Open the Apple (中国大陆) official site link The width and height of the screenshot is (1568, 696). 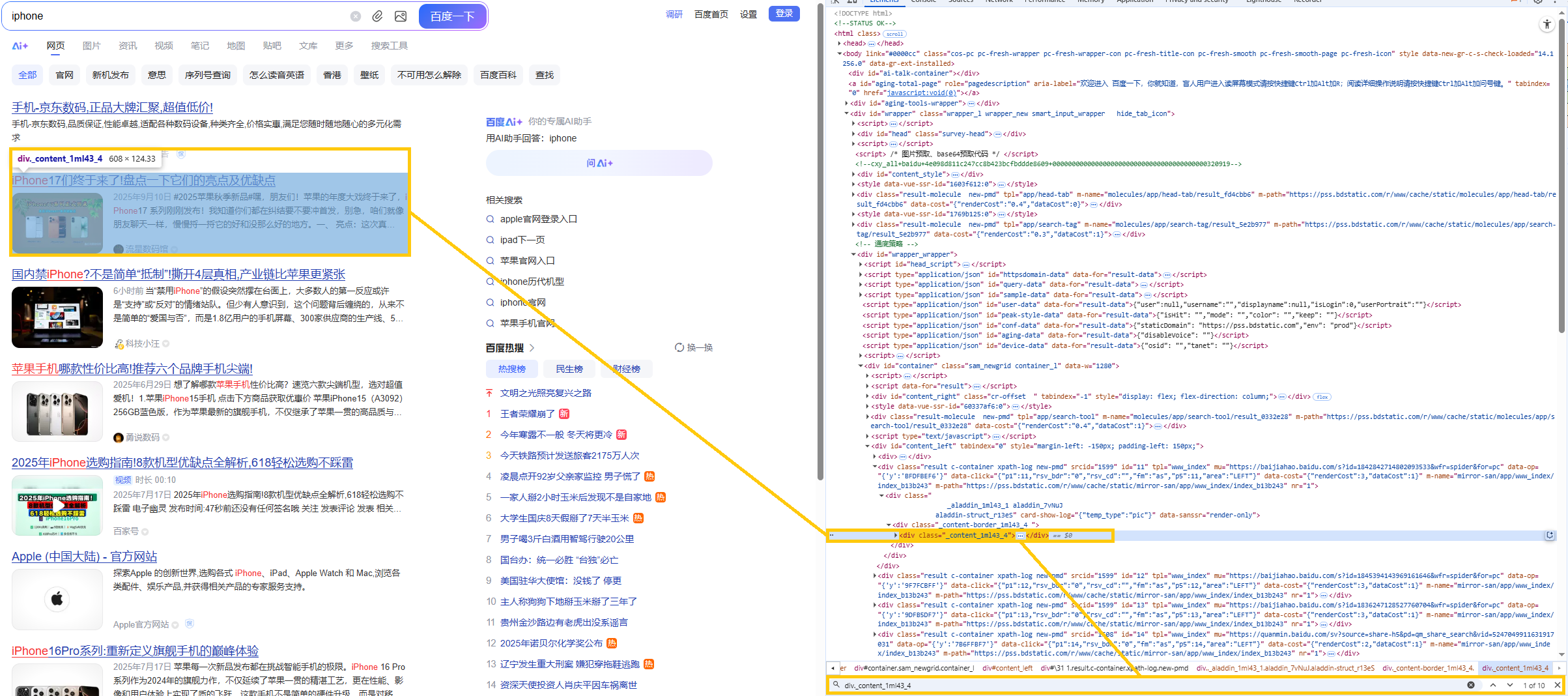point(84,557)
